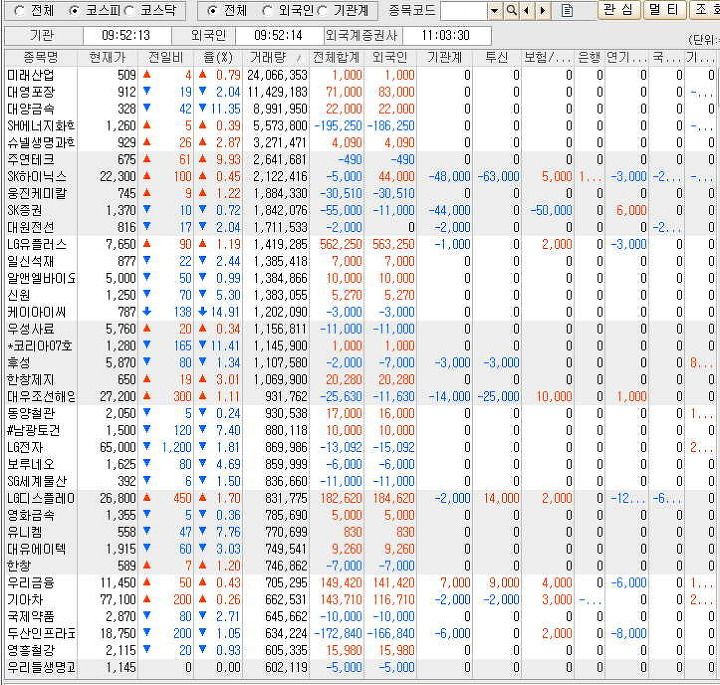This screenshot has width=720, height=685.
Task: Select the 두산인프라코어 stock row
Action: pyautogui.click(x=360, y=634)
